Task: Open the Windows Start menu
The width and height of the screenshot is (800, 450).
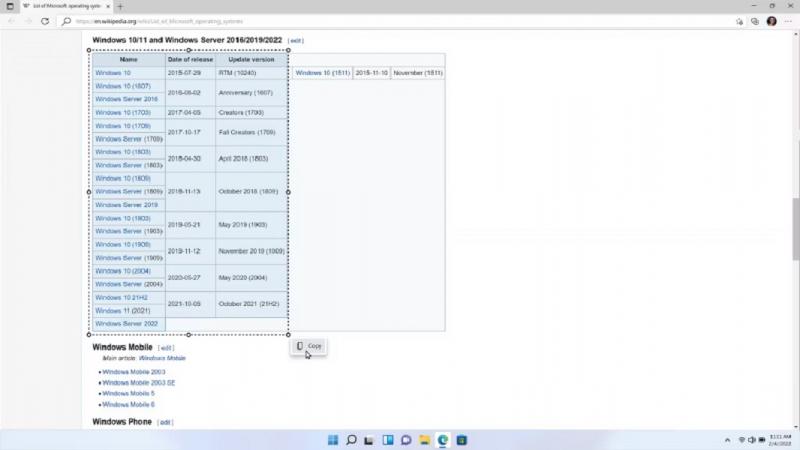Action: click(x=333, y=440)
